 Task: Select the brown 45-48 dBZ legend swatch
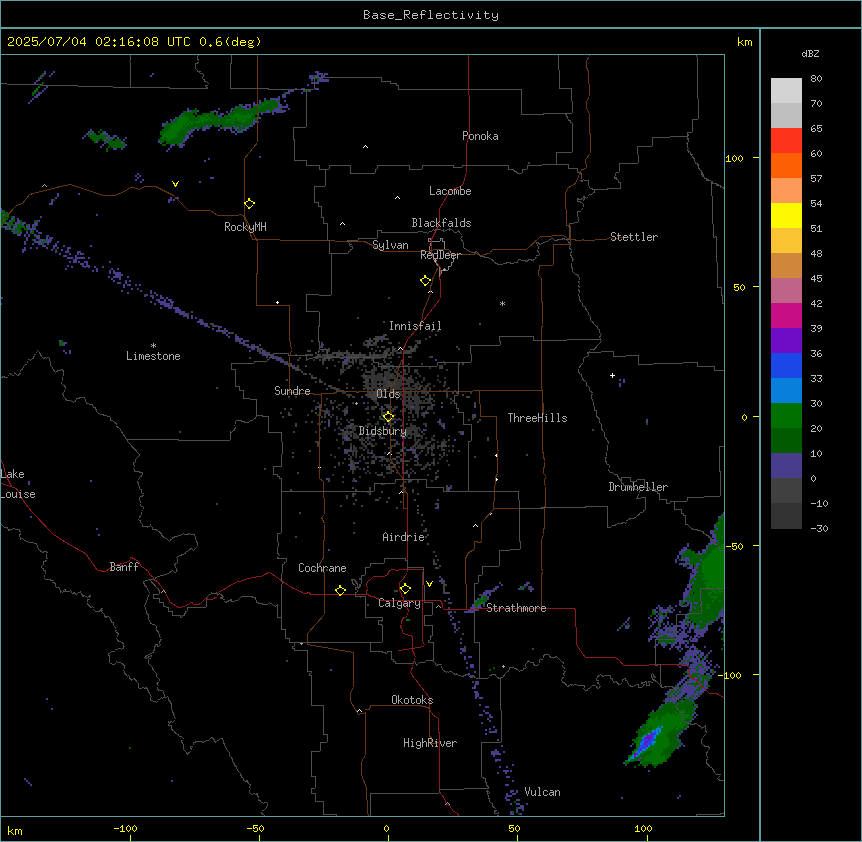coord(786,265)
